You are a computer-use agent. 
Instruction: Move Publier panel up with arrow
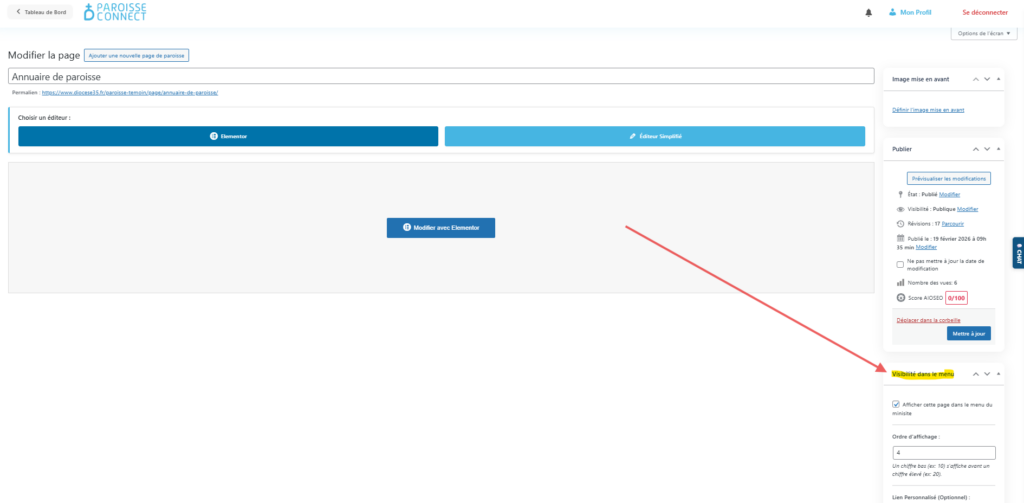tap(976, 148)
